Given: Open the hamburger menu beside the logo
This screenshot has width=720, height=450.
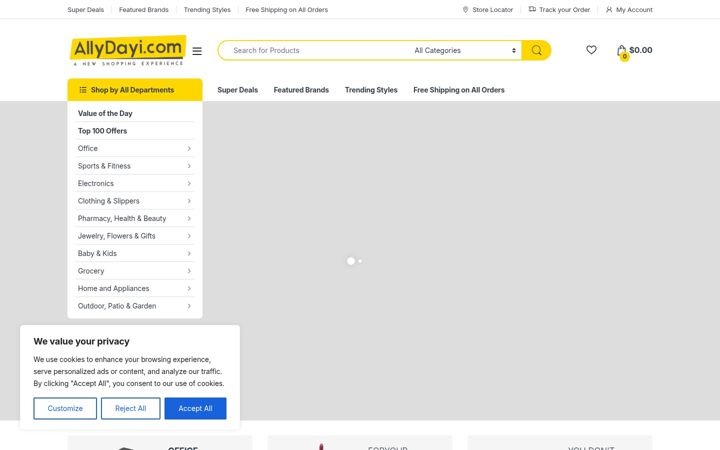Looking at the screenshot, I should tap(197, 51).
